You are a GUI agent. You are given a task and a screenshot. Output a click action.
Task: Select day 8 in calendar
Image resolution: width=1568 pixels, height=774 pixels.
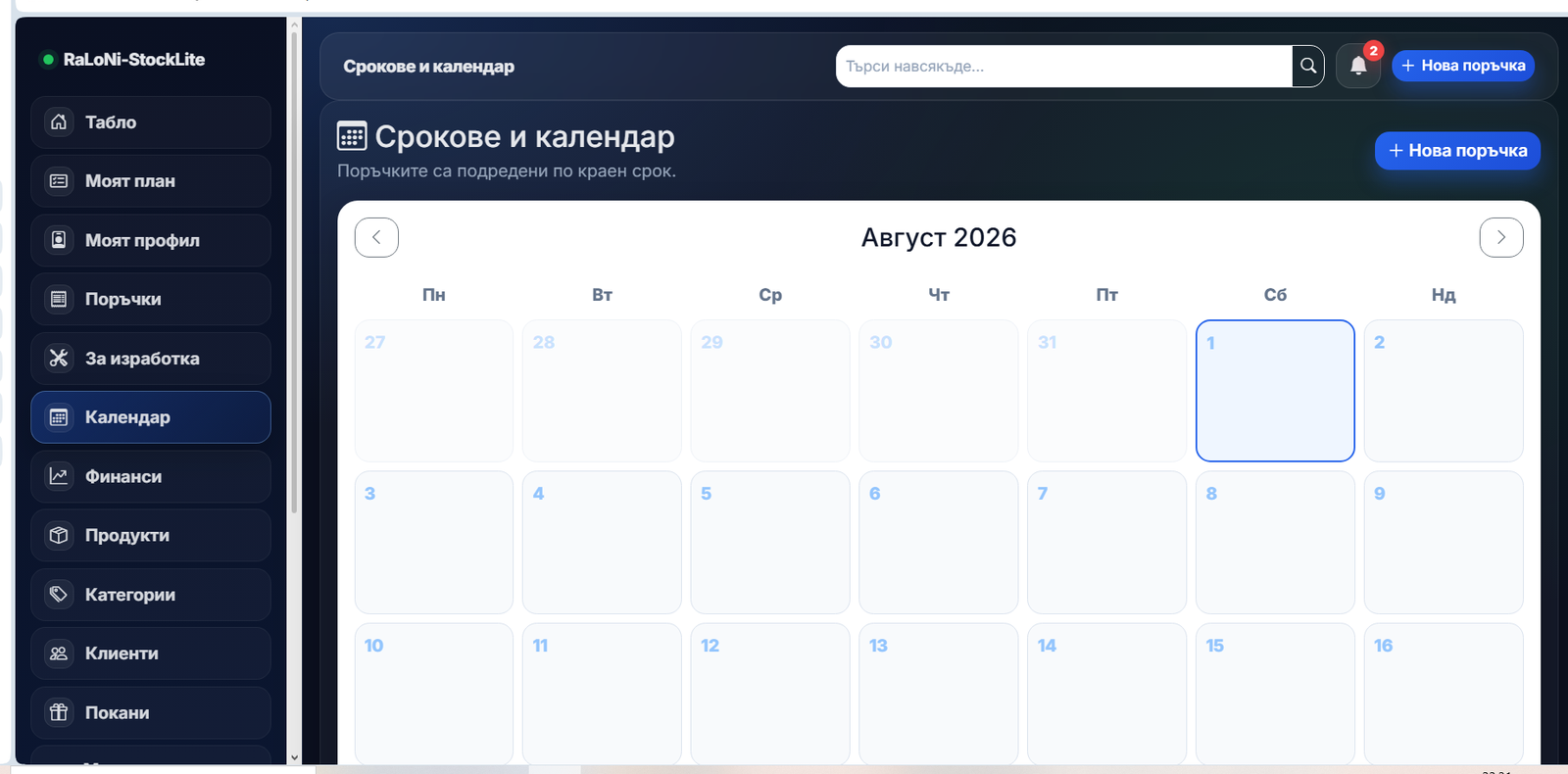coord(1275,543)
